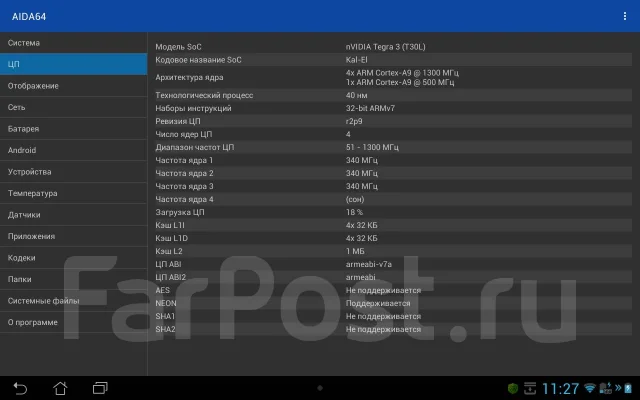Select the Загрузка ЦП label

pyautogui.click(x=180, y=212)
